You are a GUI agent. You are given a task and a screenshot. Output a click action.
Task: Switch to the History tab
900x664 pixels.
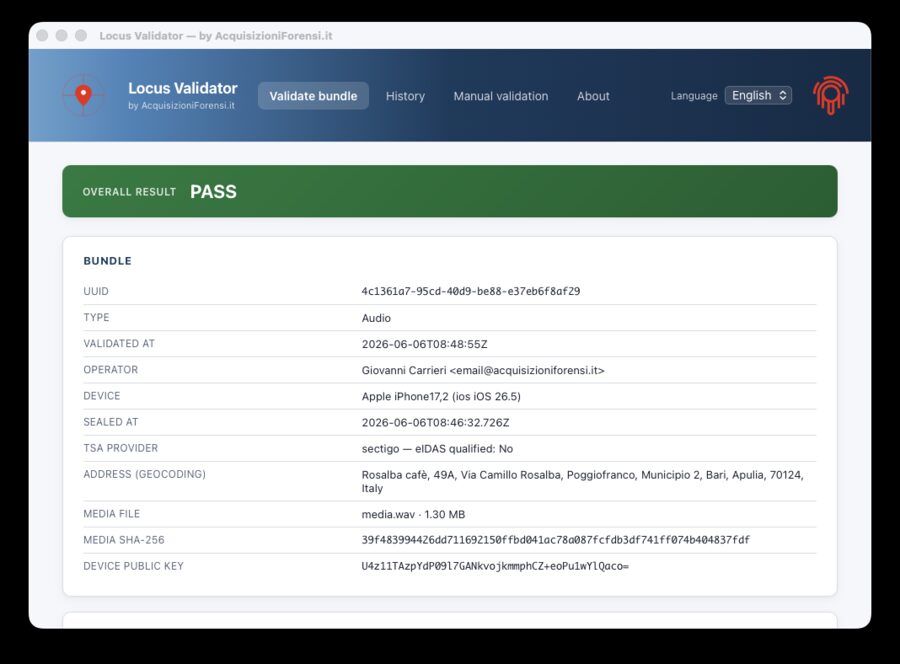pyautogui.click(x=405, y=96)
